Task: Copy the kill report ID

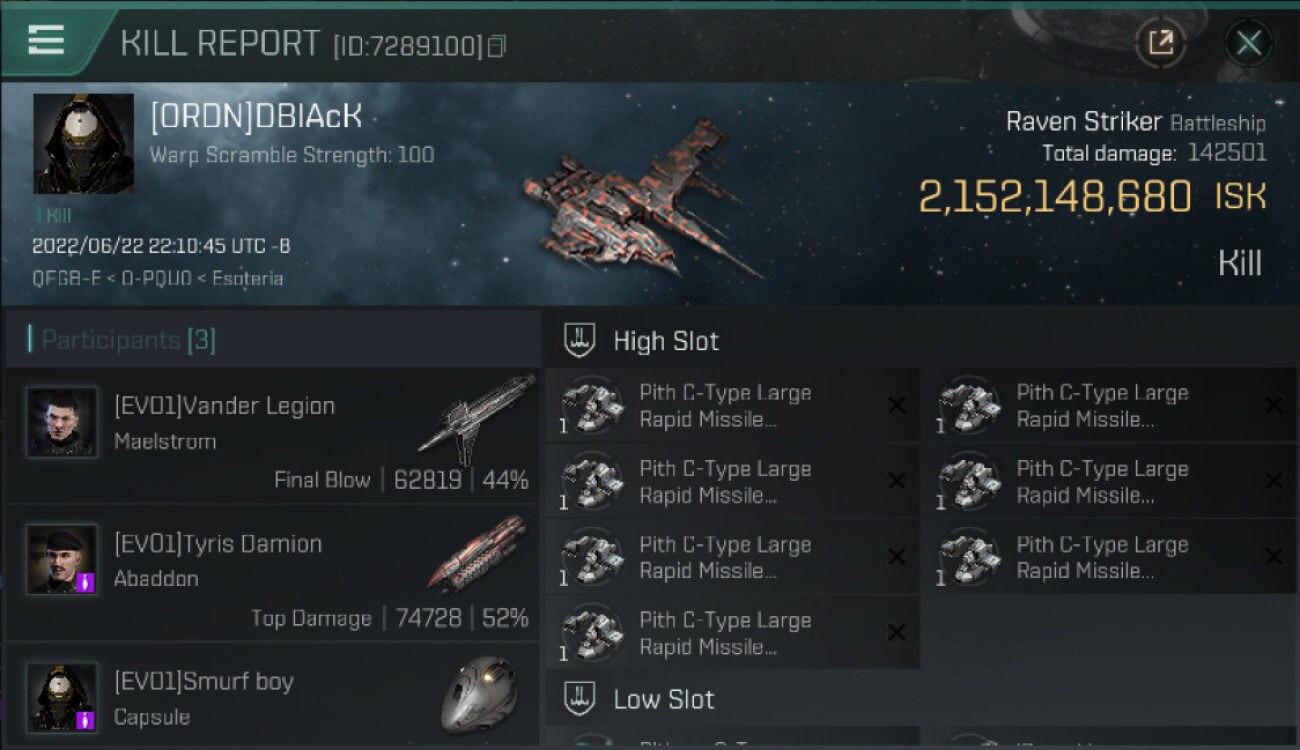Action: click(x=496, y=46)
